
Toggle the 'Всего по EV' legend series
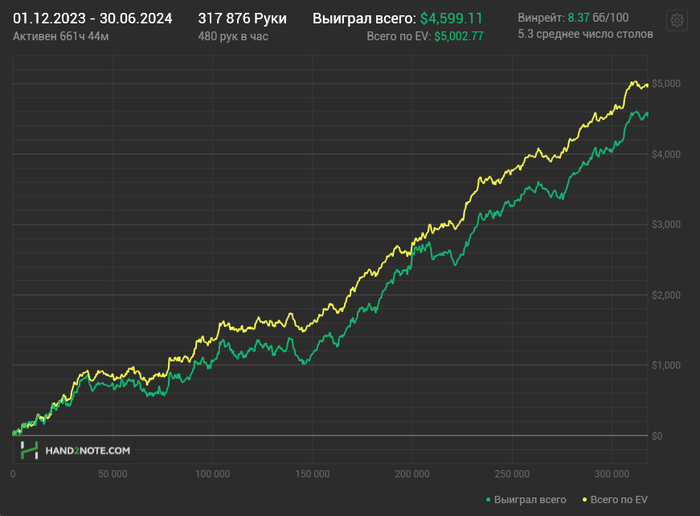[x=615, y=499]
